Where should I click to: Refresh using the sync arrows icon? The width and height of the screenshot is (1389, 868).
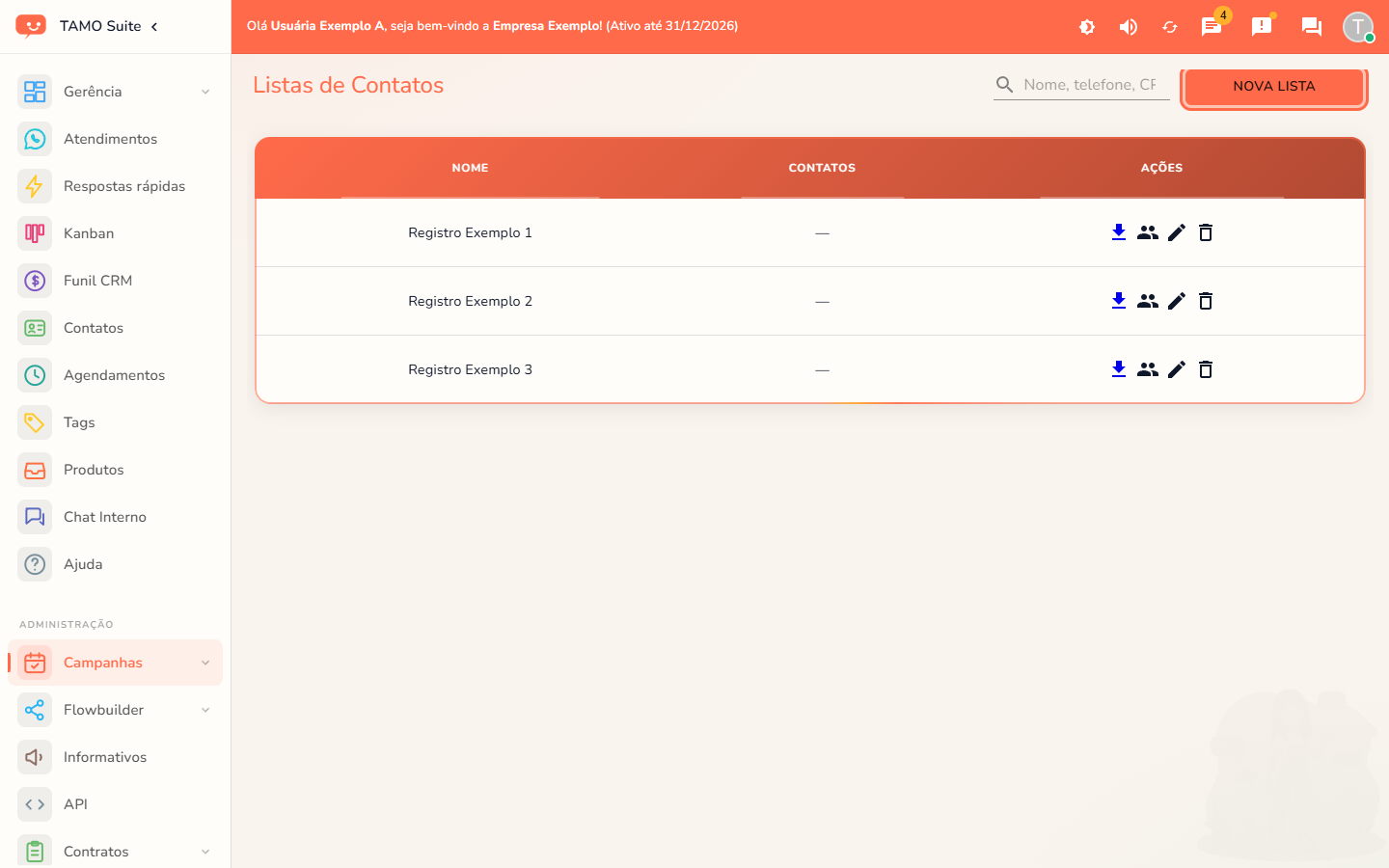point(1170,27)
